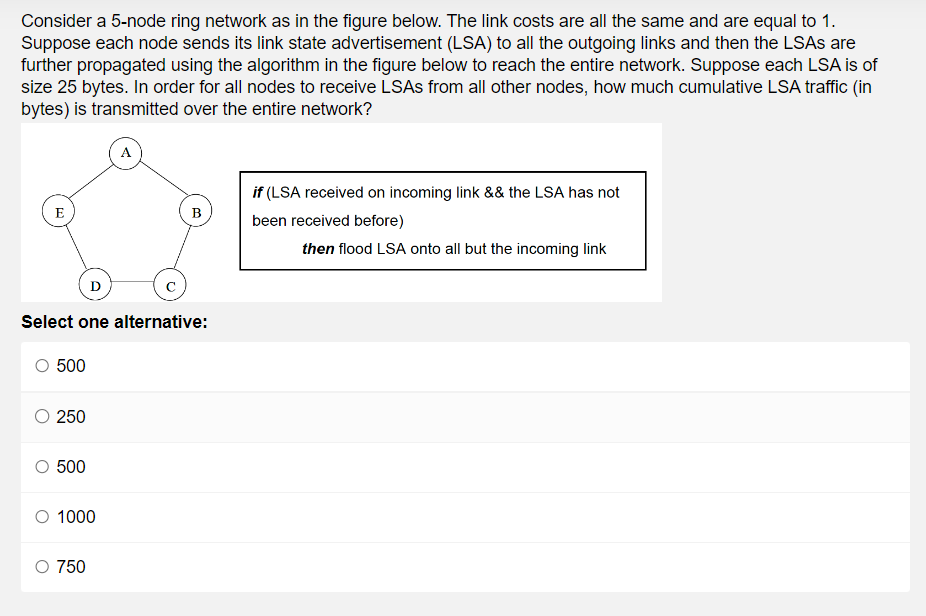Click node D in the ring diagram

point(96,286)
